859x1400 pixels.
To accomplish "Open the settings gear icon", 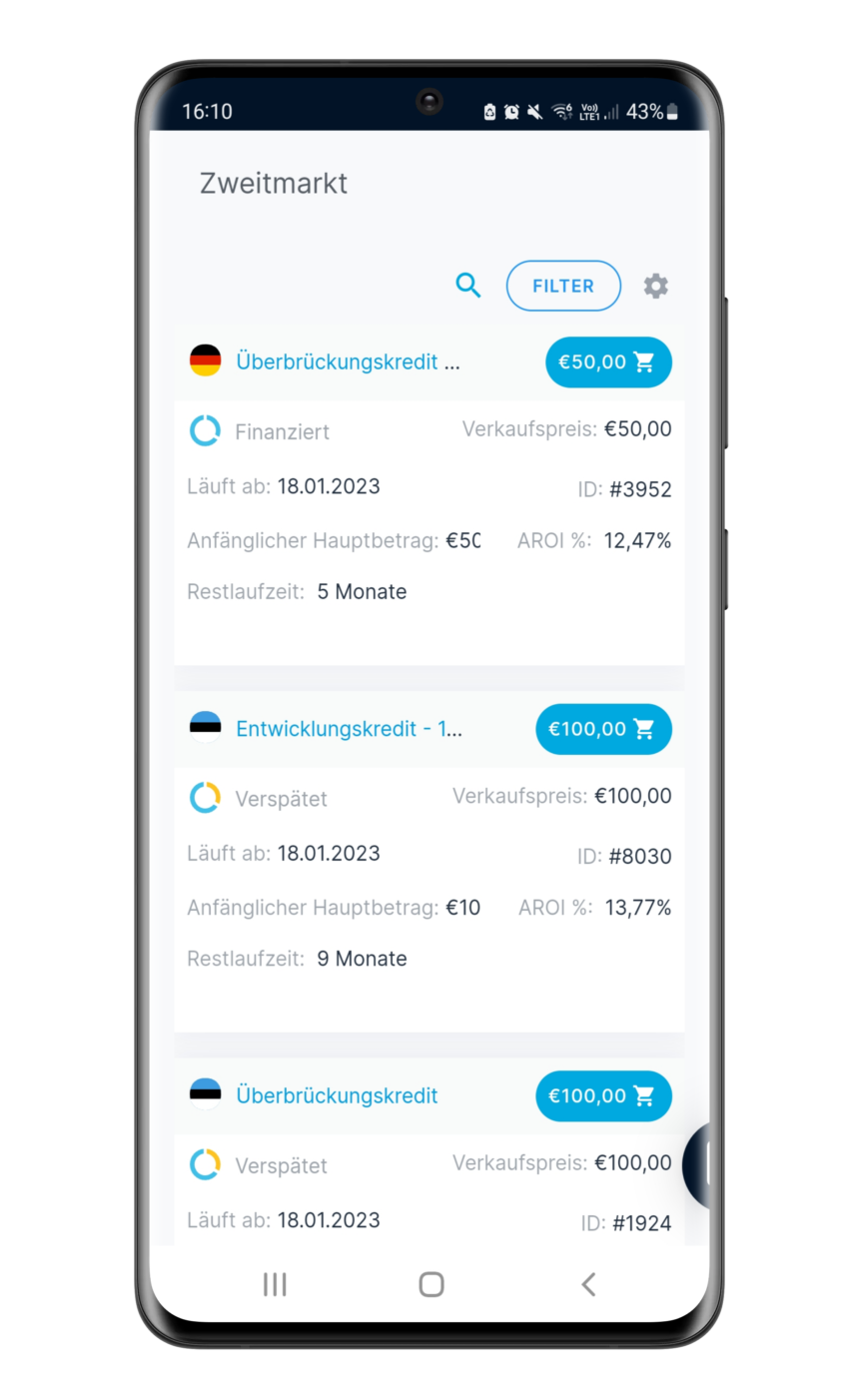I will click(x=656, y=286).
